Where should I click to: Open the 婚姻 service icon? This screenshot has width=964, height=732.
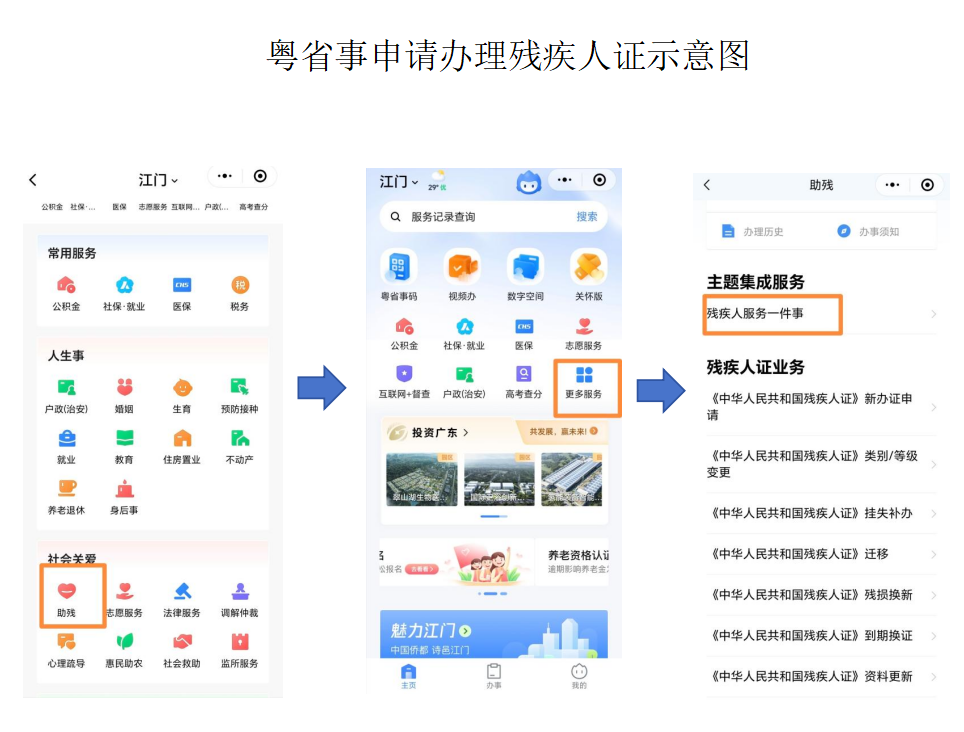pos(124,388)
